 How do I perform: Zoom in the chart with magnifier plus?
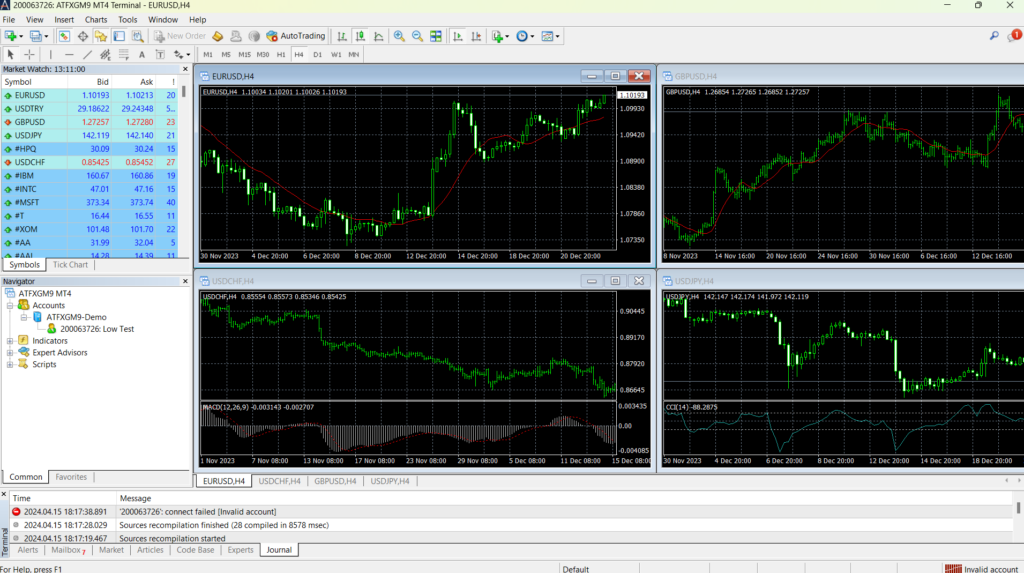(x=399, y=37)
